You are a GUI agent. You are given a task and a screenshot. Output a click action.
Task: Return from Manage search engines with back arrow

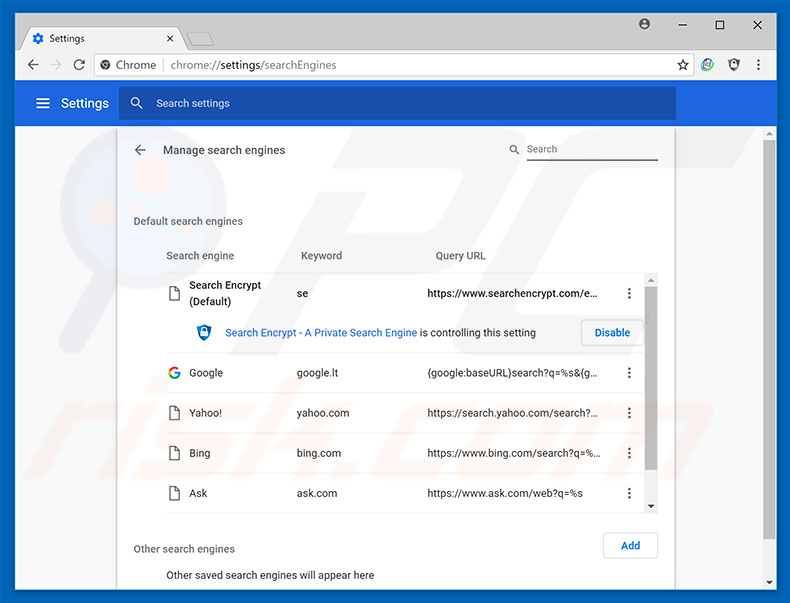tap(140, 150)
